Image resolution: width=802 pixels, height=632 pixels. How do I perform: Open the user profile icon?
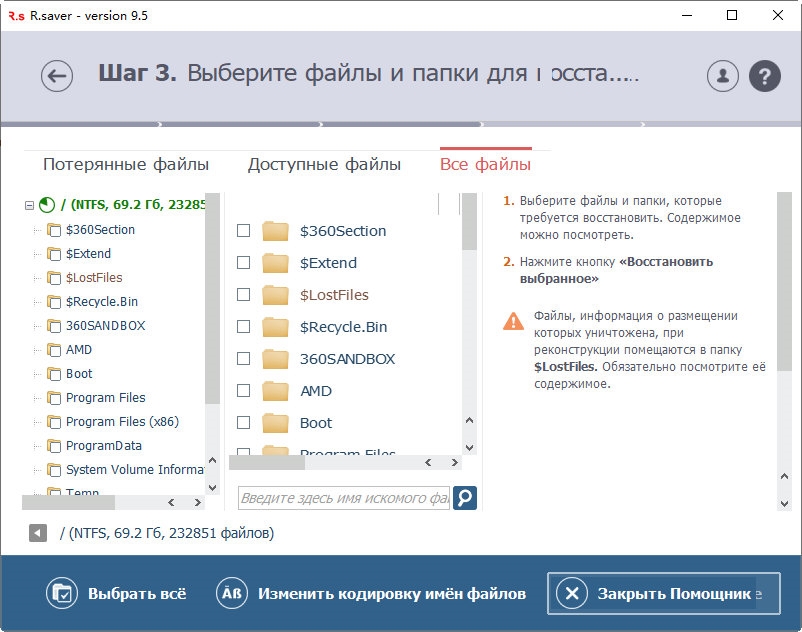722,76
